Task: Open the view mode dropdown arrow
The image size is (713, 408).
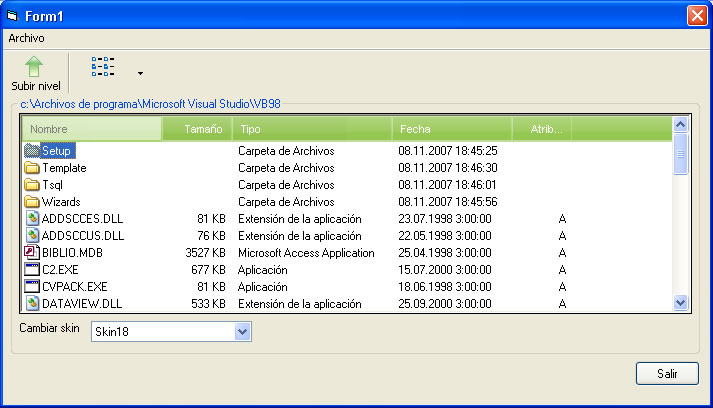Action: 140,73
